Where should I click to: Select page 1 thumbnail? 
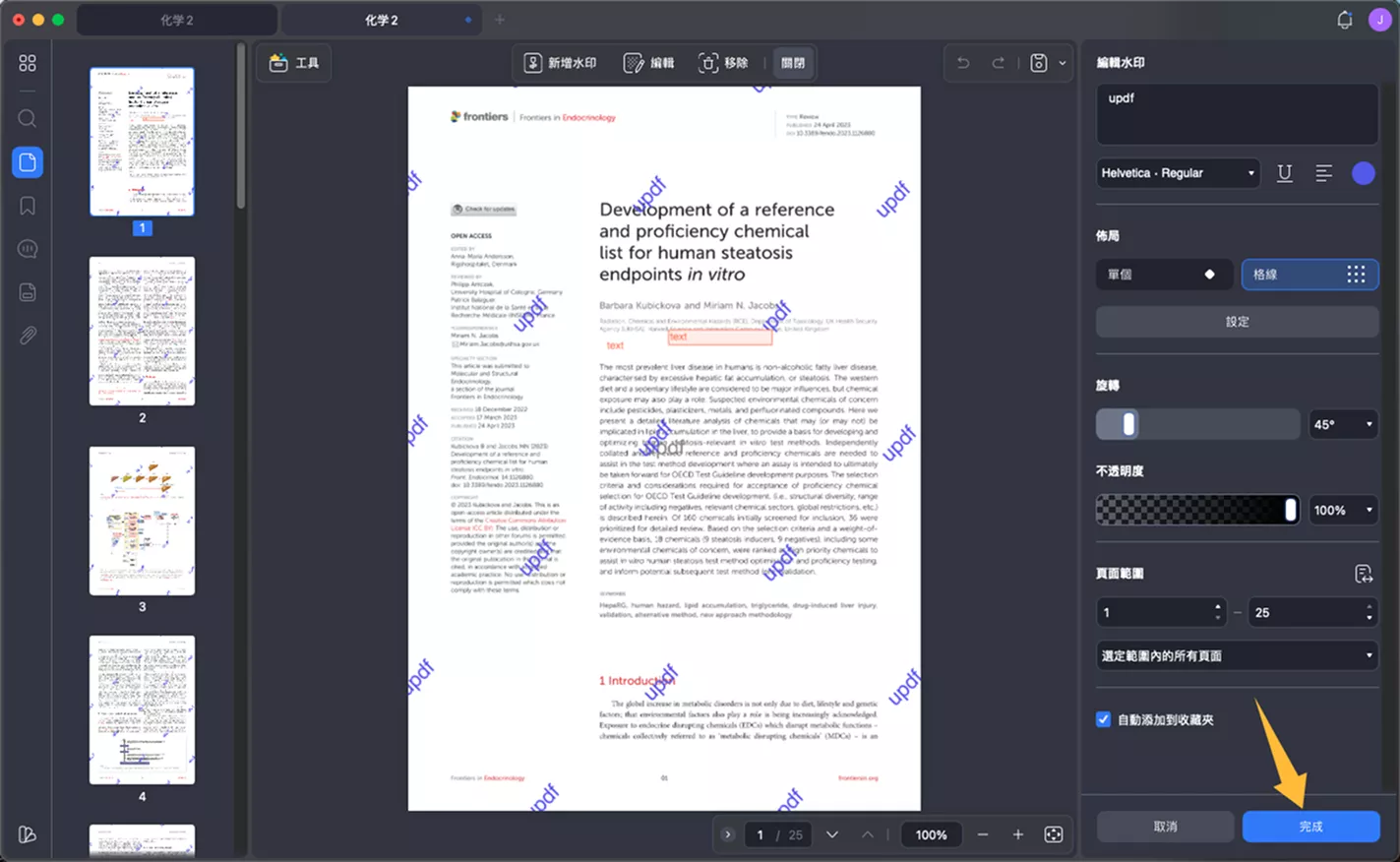pos(142,142)
